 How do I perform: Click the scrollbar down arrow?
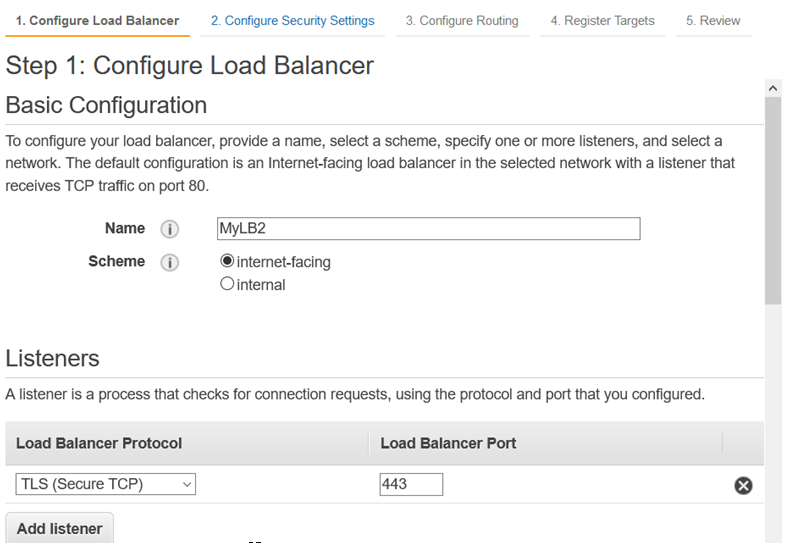point(773,534)
